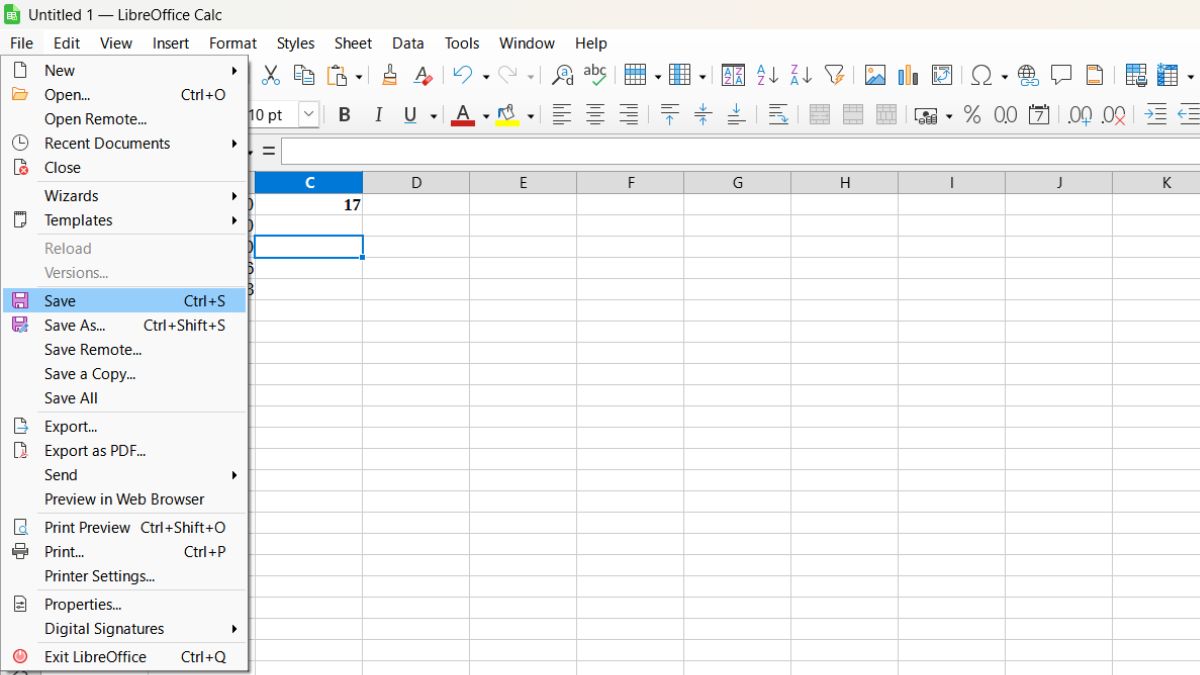Click the Copy icon in toolbar
Screen dimensions: 1200x675
pyautogui.click(x=304, y=75)
